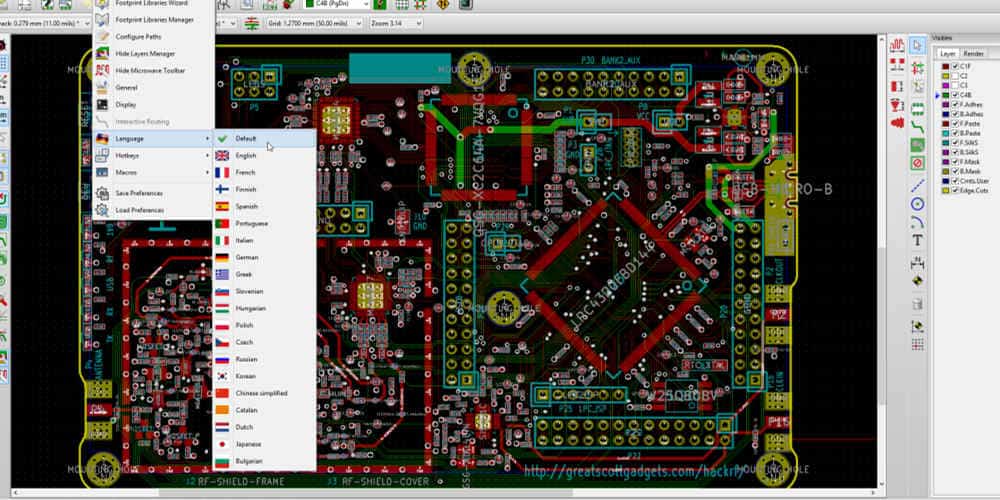Screen dimensions: 1000x500
Task: Click the Edge.Cuts layer color swatch
Action: pyautogui.click(x=946, y=190)
